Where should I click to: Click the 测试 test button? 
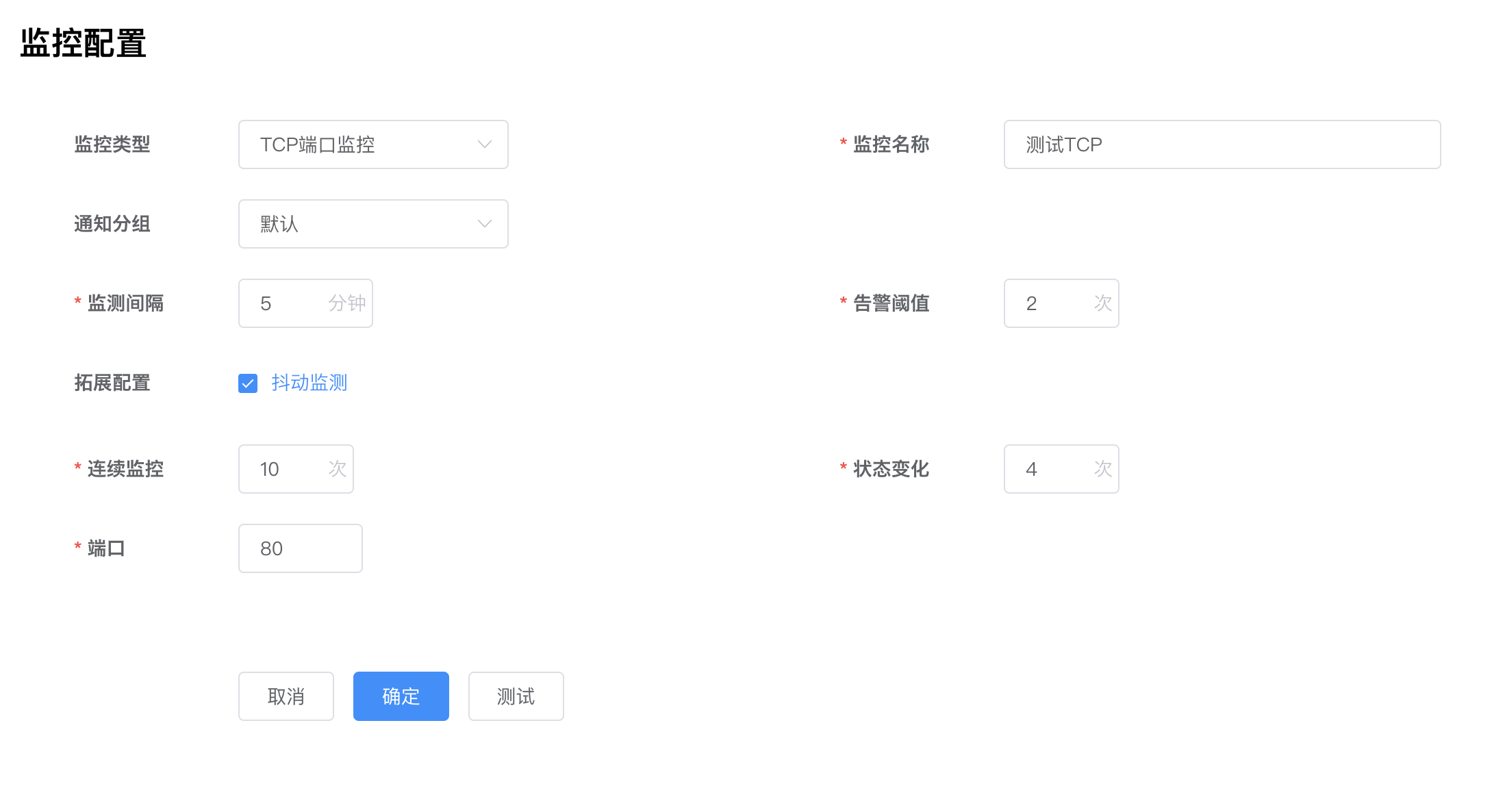pyautogui.click(x=516, y=696)
